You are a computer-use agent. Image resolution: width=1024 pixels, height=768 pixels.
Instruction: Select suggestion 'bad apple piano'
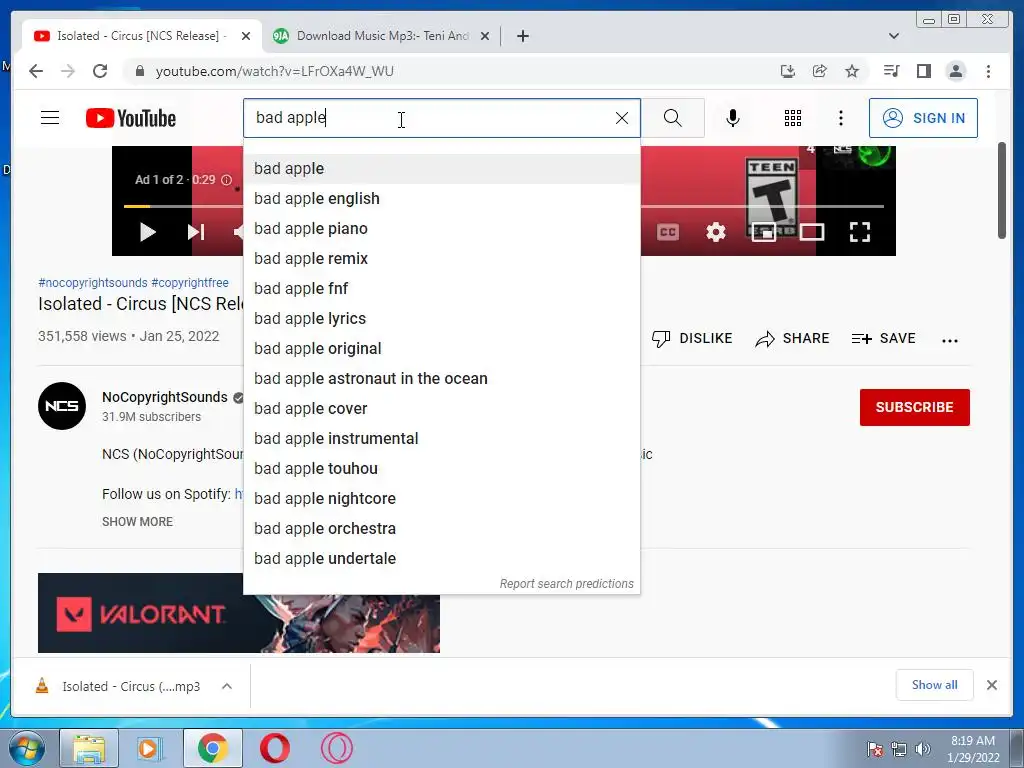click(441, 229)
